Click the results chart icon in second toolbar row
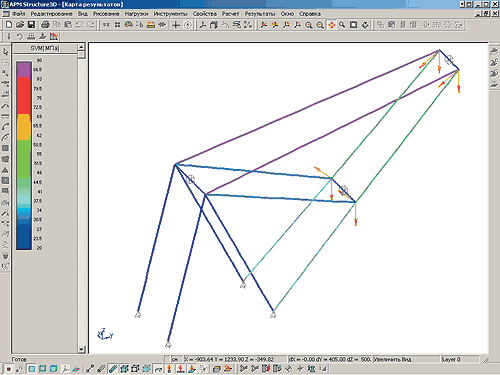 [54, 36]
